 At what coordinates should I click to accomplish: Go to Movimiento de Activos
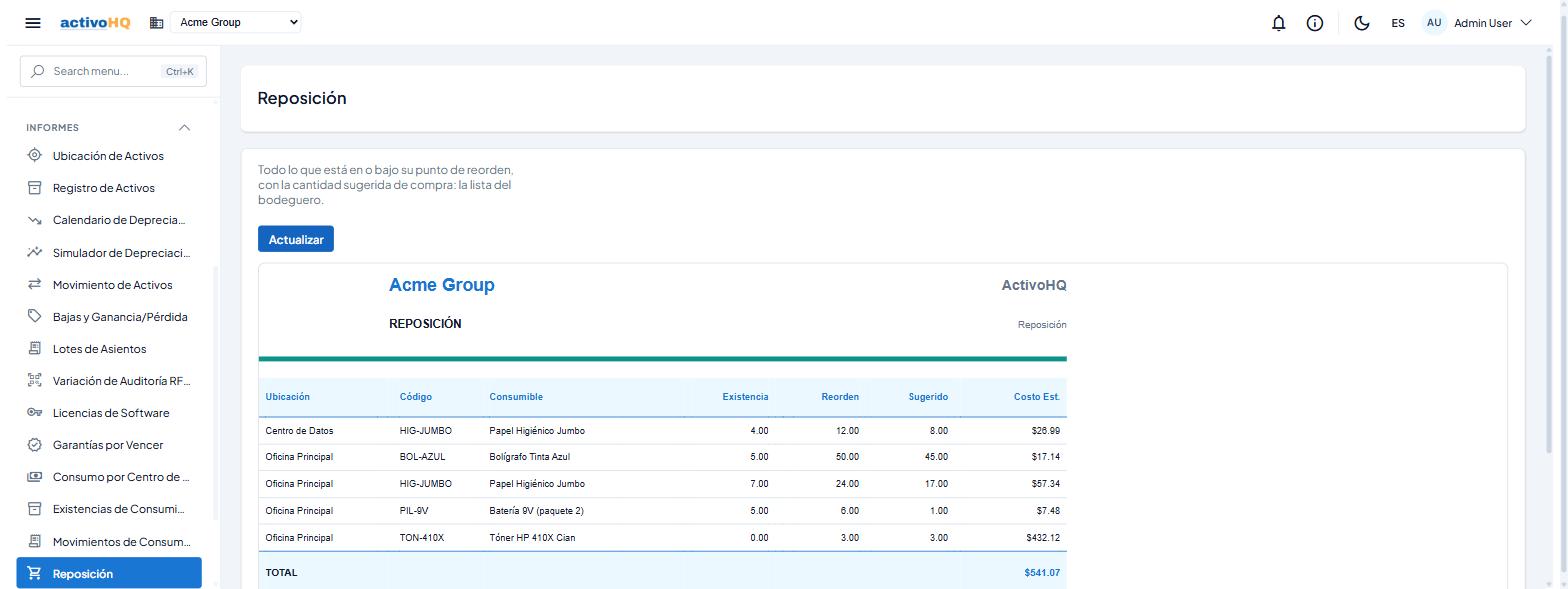click(x=109, y=285)
